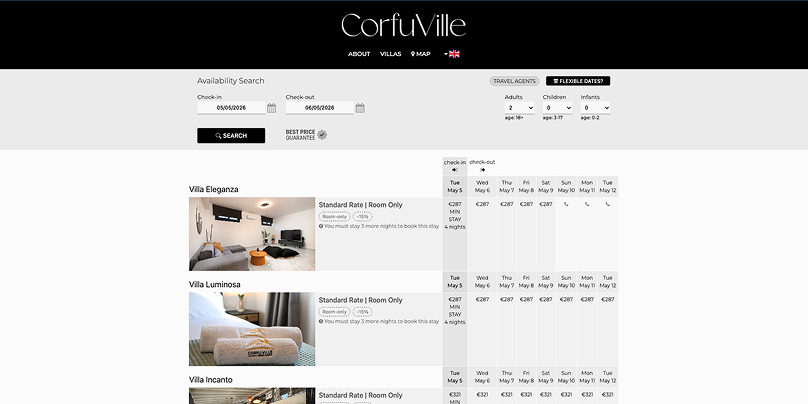This screenshot has width=808, height=404.
Task: Click the check-out arrow icon in table header
Action: pos(482,170)
